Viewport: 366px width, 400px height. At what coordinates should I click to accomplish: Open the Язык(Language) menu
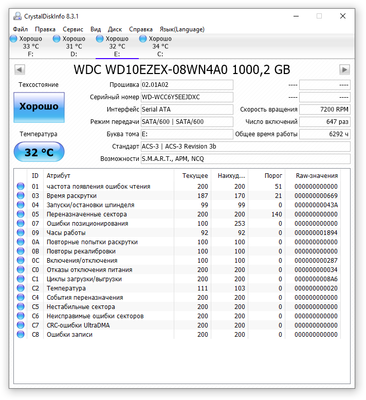(x=182, y=29)
